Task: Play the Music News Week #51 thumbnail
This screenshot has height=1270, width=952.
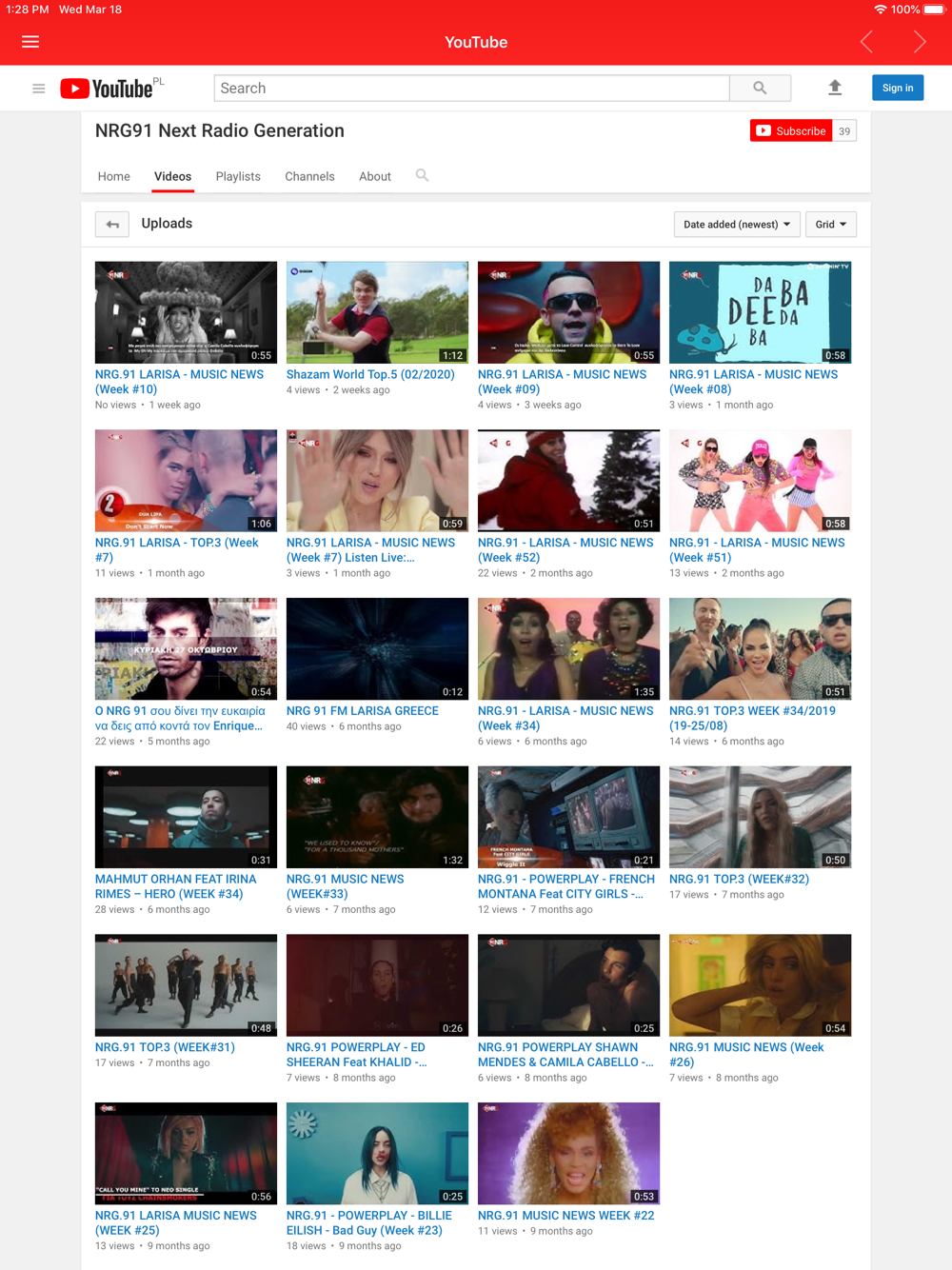Action: click(x=760, y=481)
